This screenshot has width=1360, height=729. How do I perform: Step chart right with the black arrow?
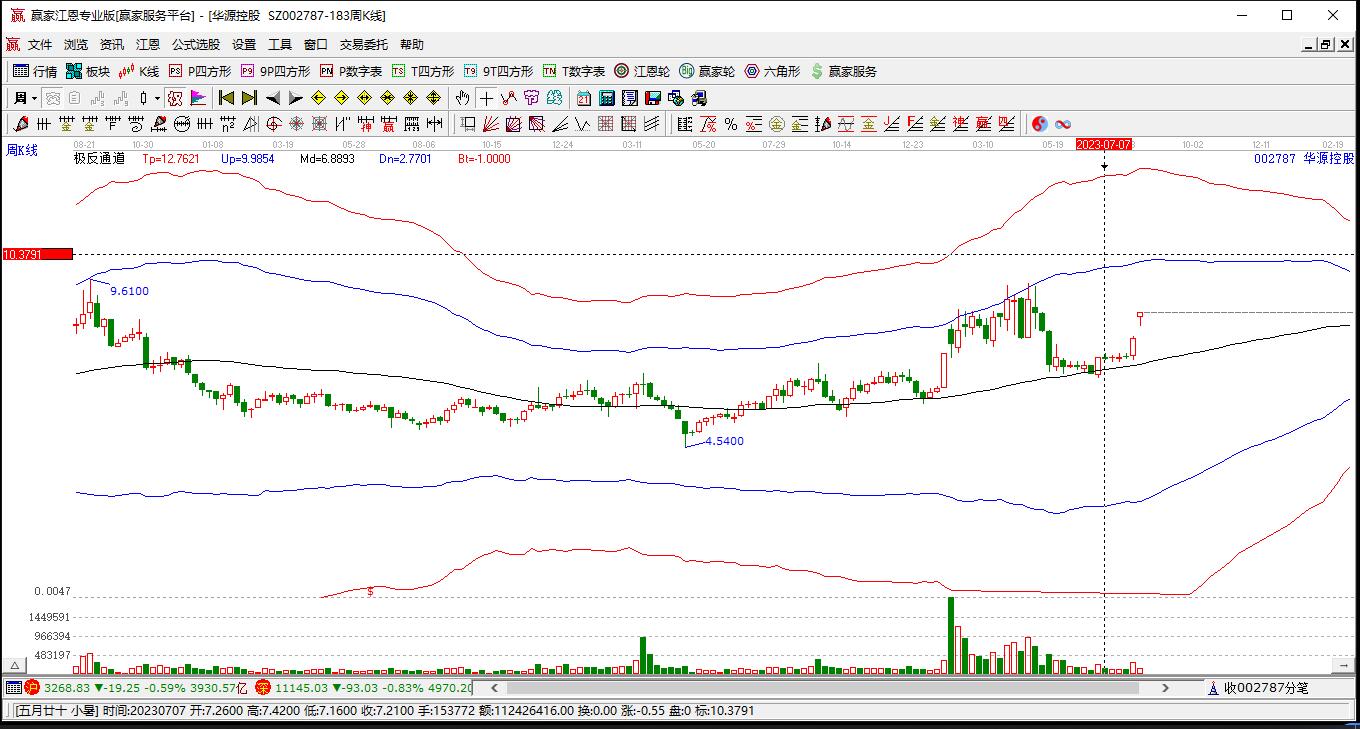pyautogui.click(x=296, y=98)
